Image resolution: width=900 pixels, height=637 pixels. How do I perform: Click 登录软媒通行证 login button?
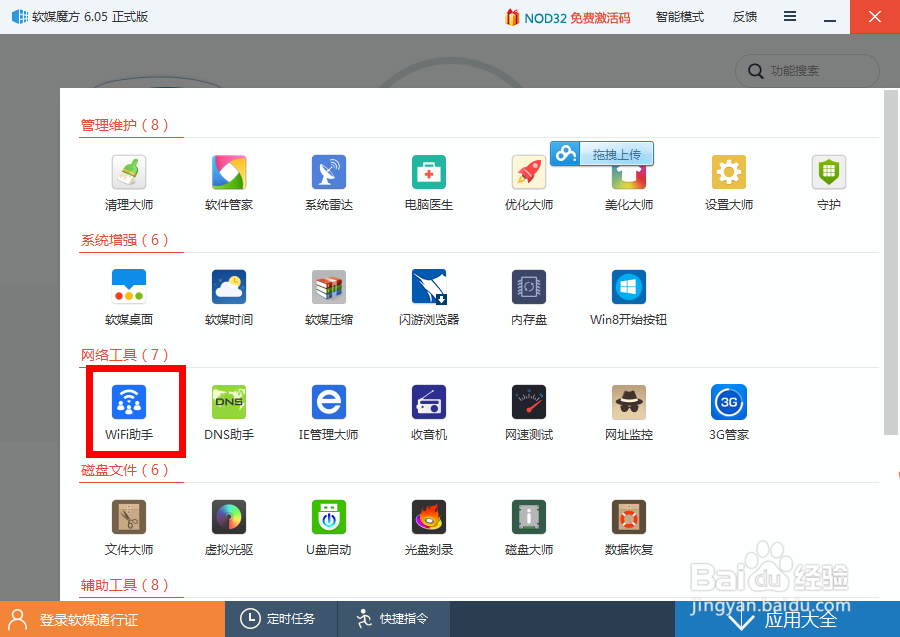tap(112, 619)
